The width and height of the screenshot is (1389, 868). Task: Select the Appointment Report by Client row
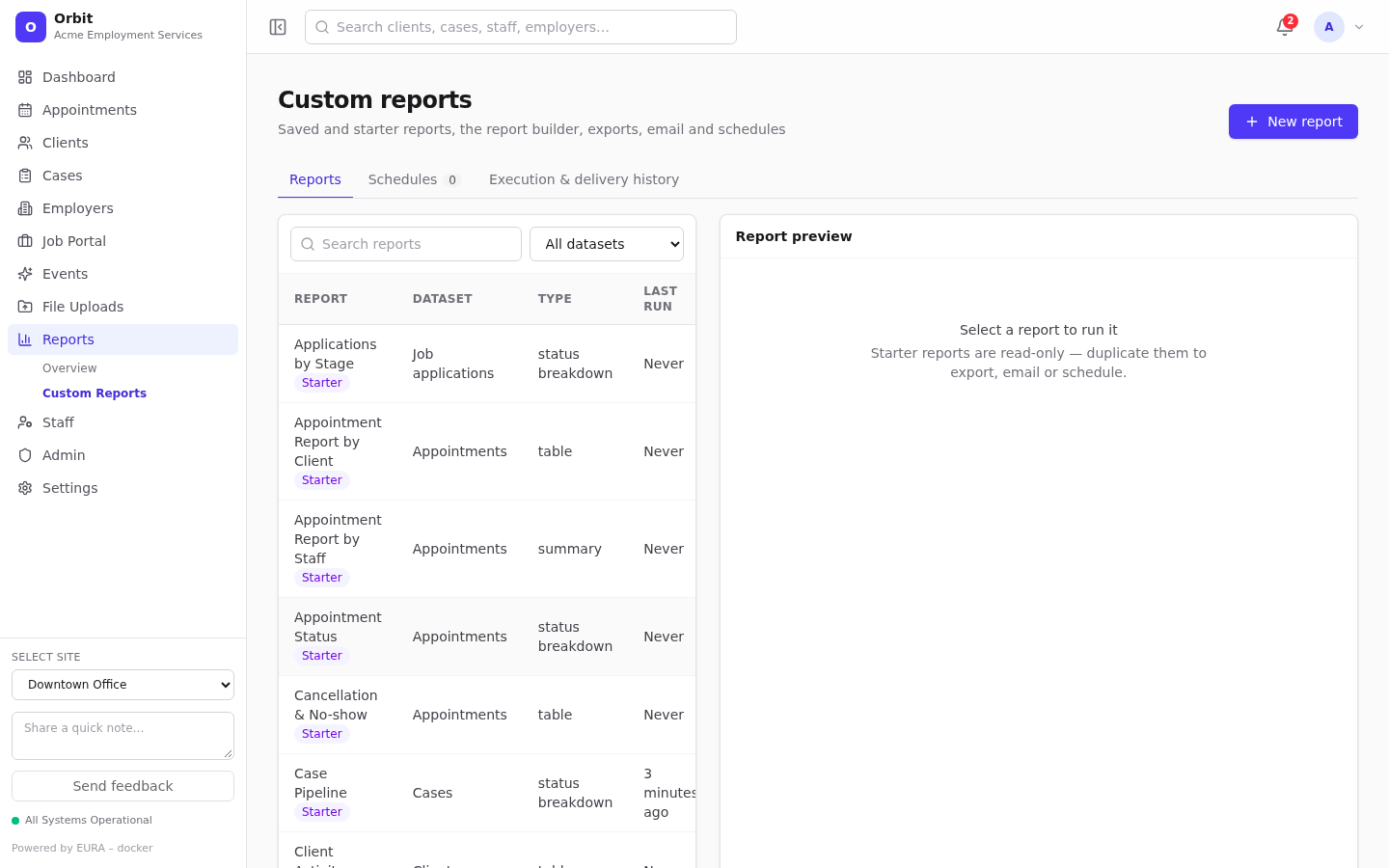[487, 451]
